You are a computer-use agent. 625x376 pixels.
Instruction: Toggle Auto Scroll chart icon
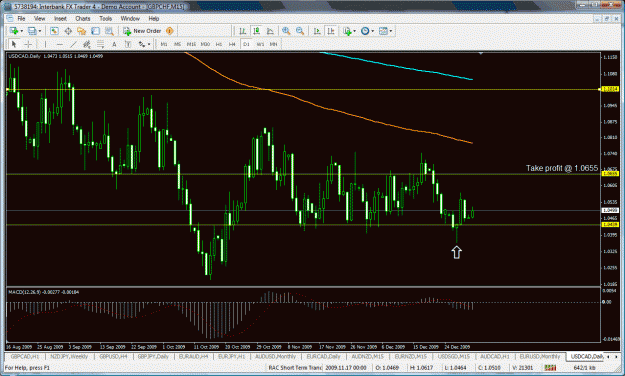(317, 31)
